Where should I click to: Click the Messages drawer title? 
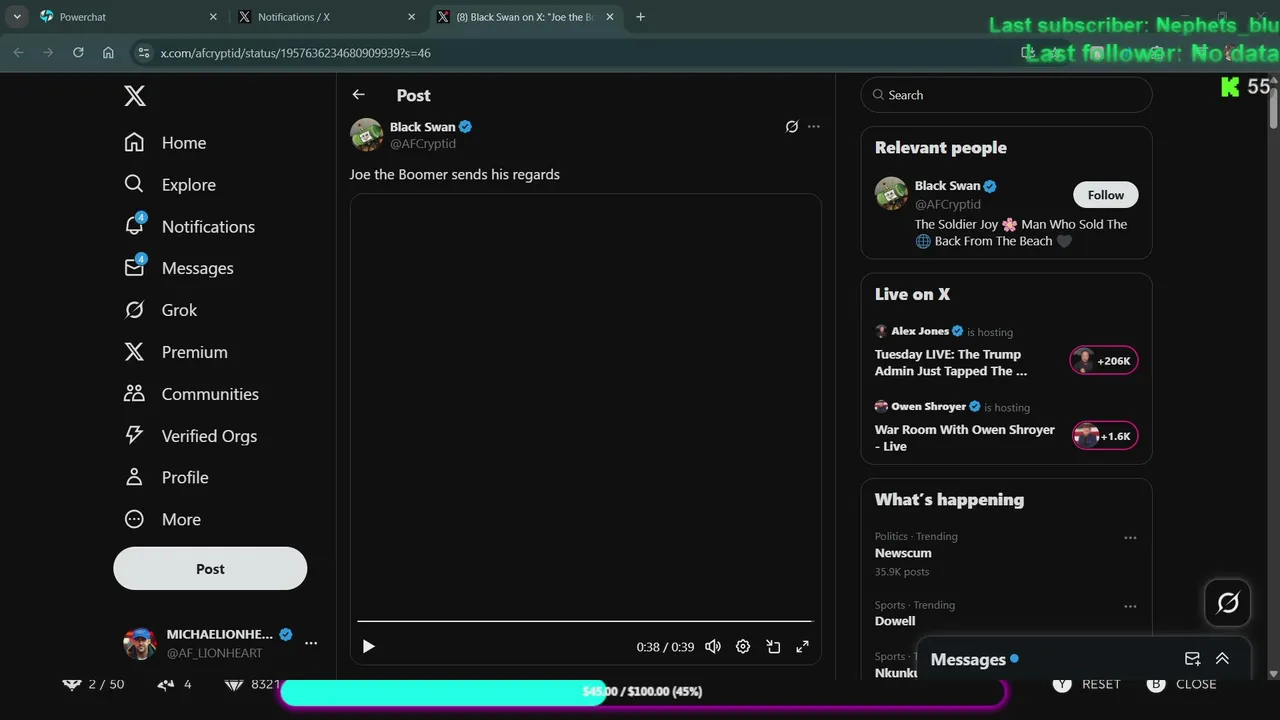pos(968,659)
